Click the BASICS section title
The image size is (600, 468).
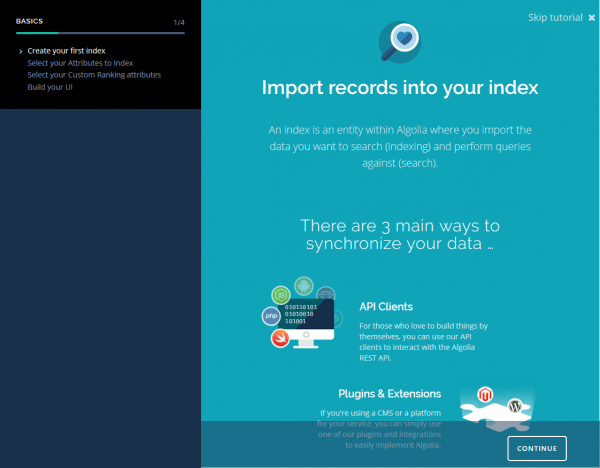coord(29,21)
